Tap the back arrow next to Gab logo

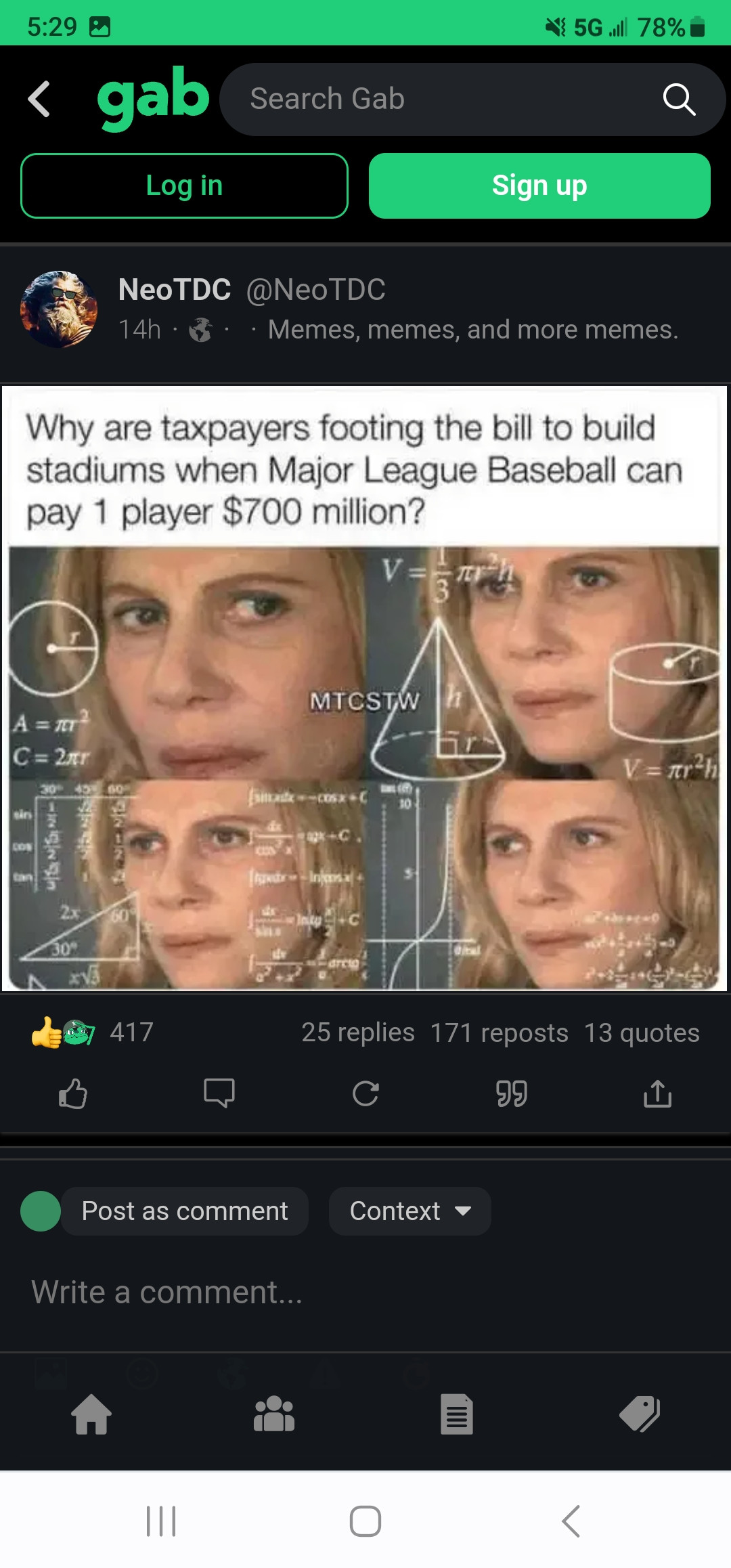pyautogui.click(x=39, y=99)
